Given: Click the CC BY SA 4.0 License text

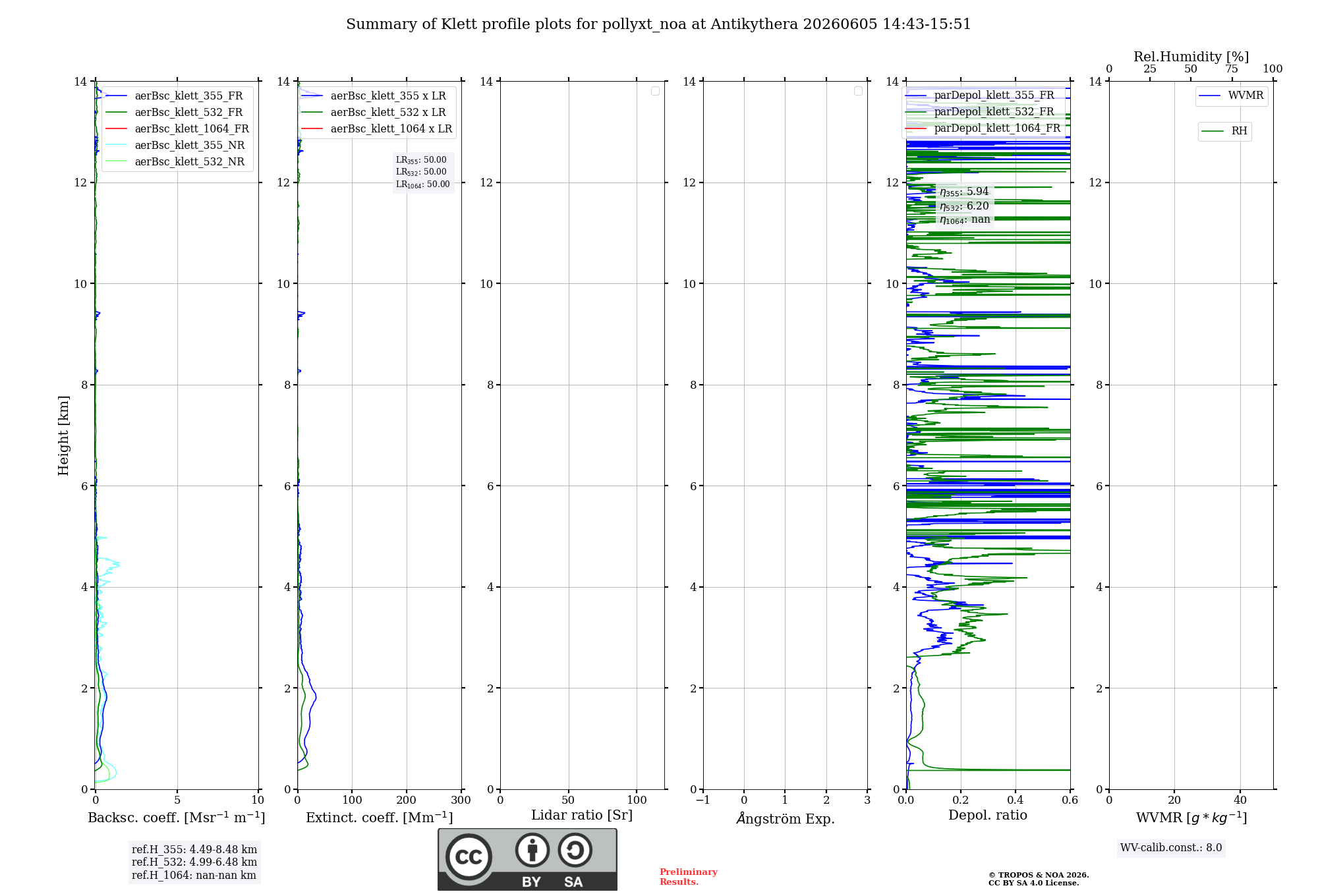Looking at the screenshot, I should coord(1034,883).
